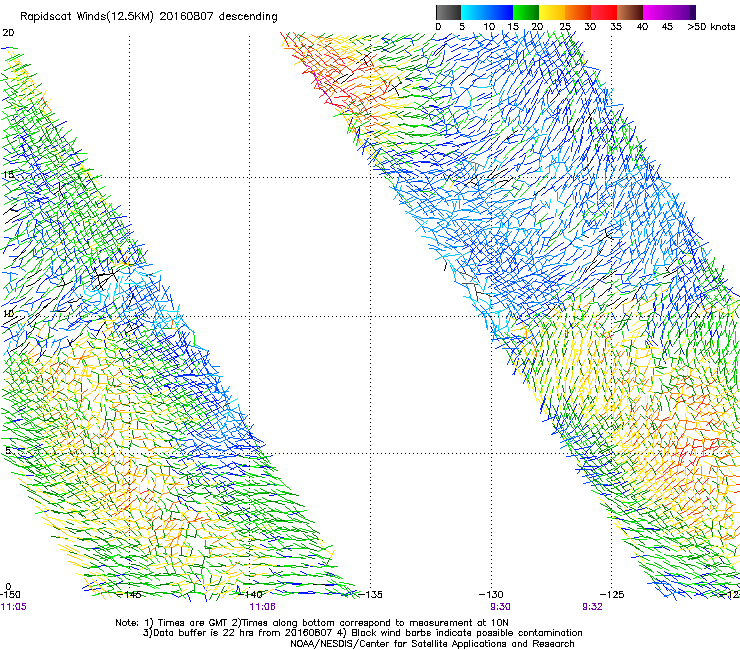Click the longitude label '-145'
Viewport: 740px width, 650px height.
129,595
